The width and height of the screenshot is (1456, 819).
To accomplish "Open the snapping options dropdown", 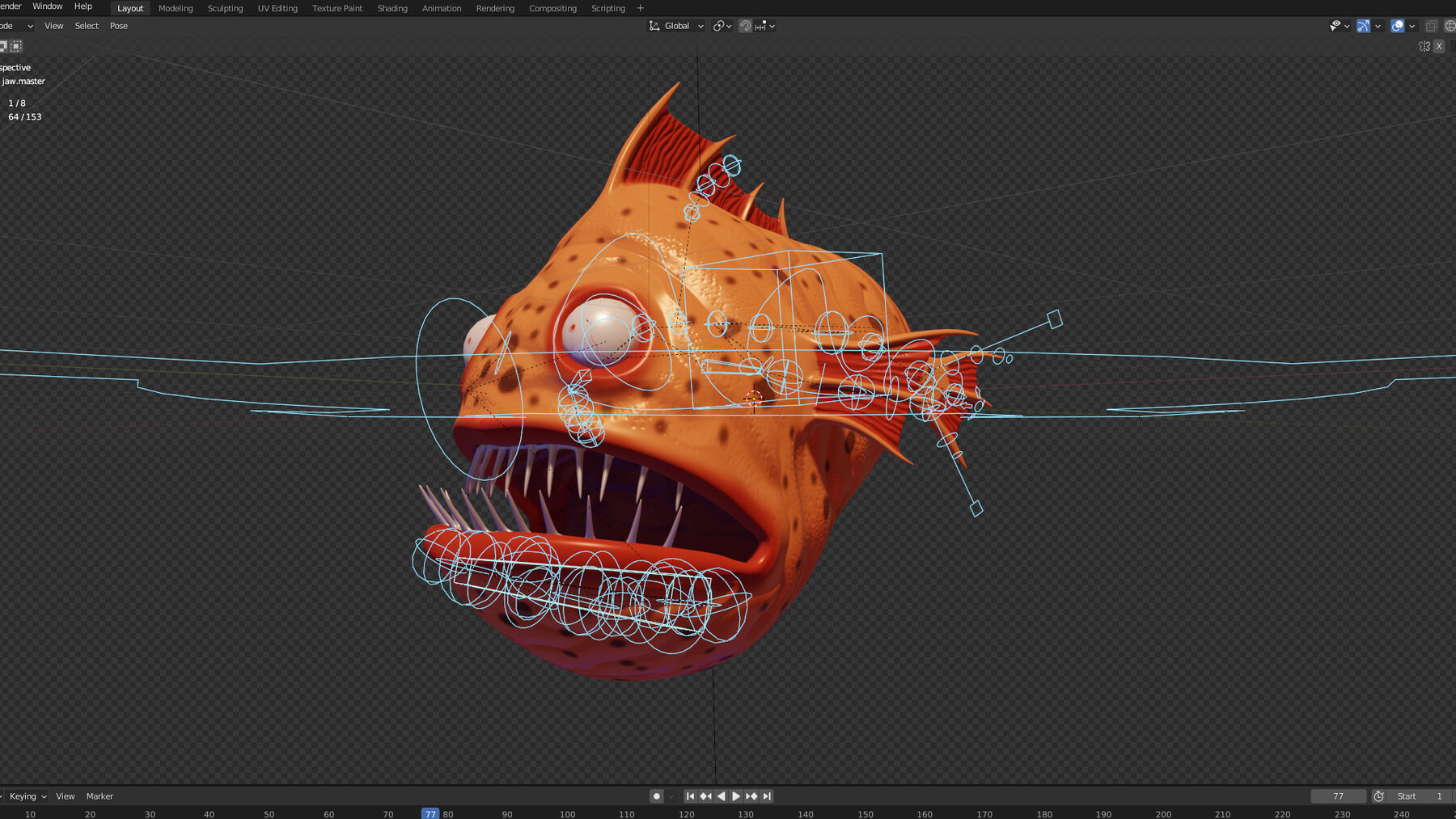I will point(773,26).
